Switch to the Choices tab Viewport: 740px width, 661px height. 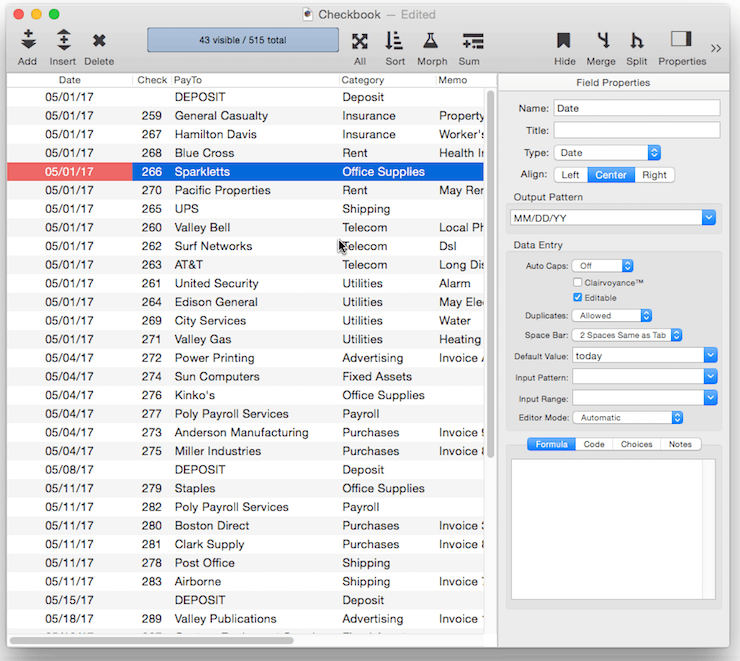coord(636,444)
